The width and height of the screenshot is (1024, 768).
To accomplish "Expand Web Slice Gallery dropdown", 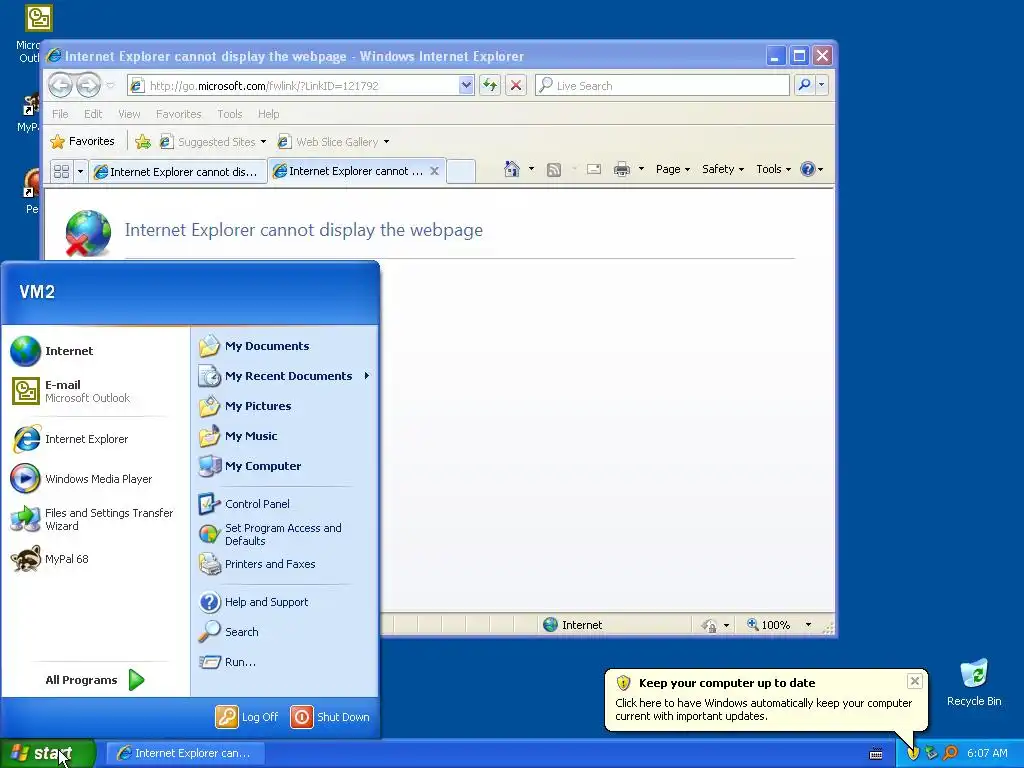I will coord(386,142).
